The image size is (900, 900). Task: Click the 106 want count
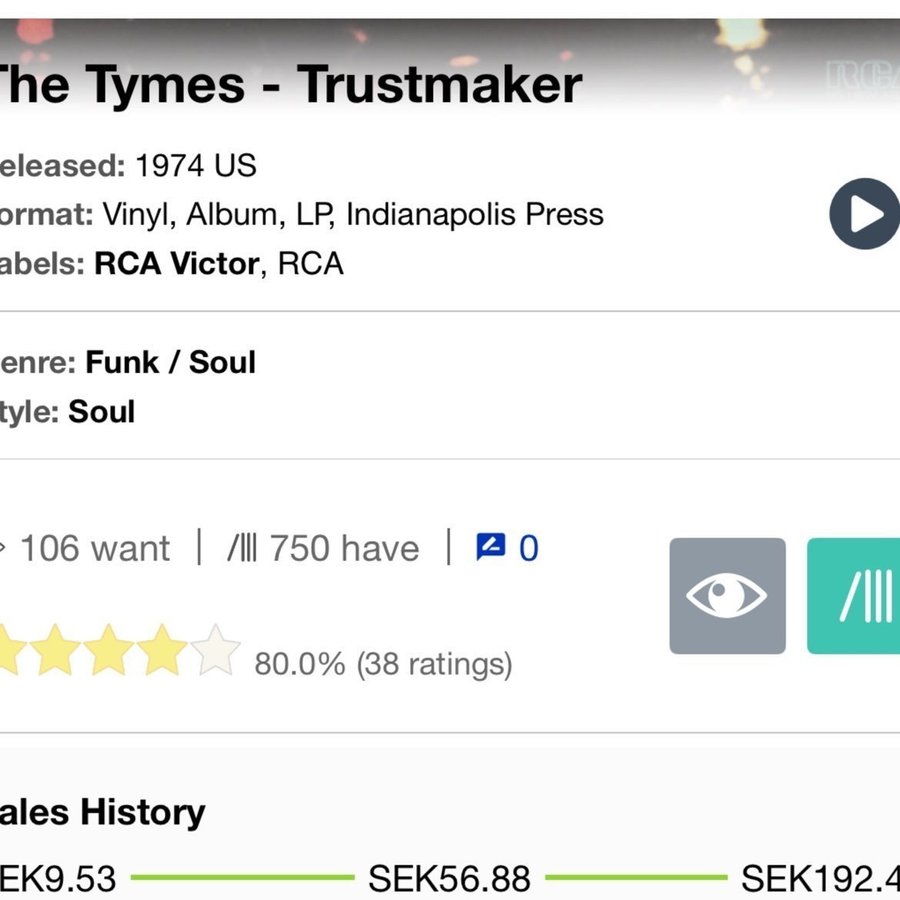(x=95, y=548)
